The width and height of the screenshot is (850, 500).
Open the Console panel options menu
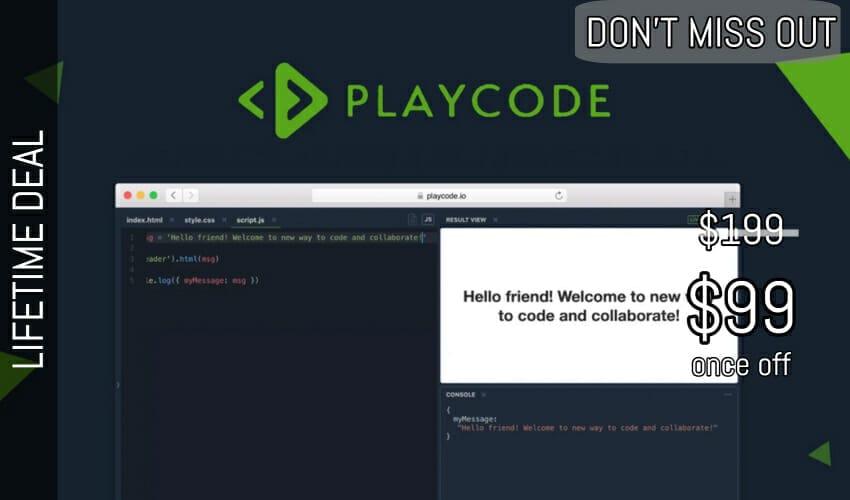(727, 395)
